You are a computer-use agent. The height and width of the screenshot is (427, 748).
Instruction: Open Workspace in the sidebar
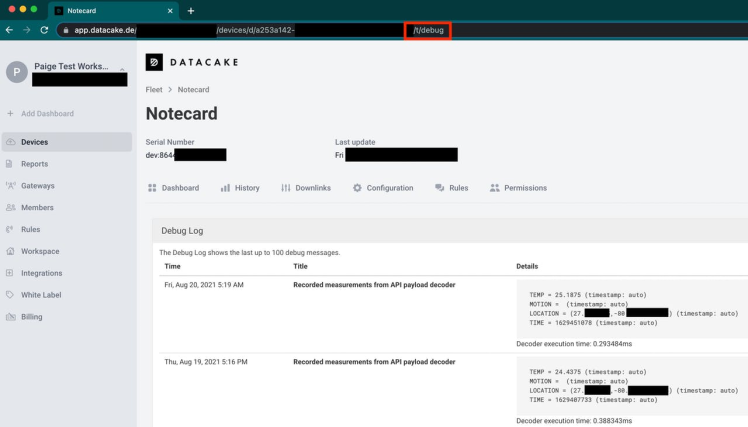[40, 251]
